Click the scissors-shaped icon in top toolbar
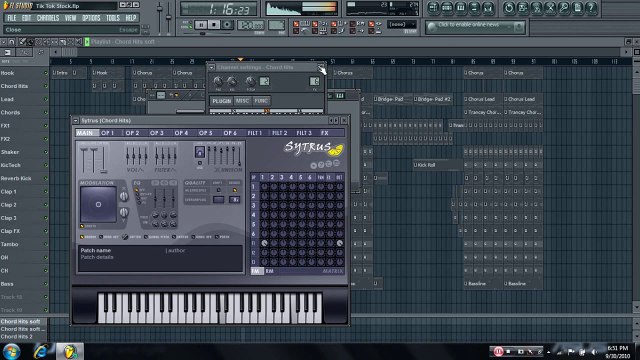 pos(550,8)
